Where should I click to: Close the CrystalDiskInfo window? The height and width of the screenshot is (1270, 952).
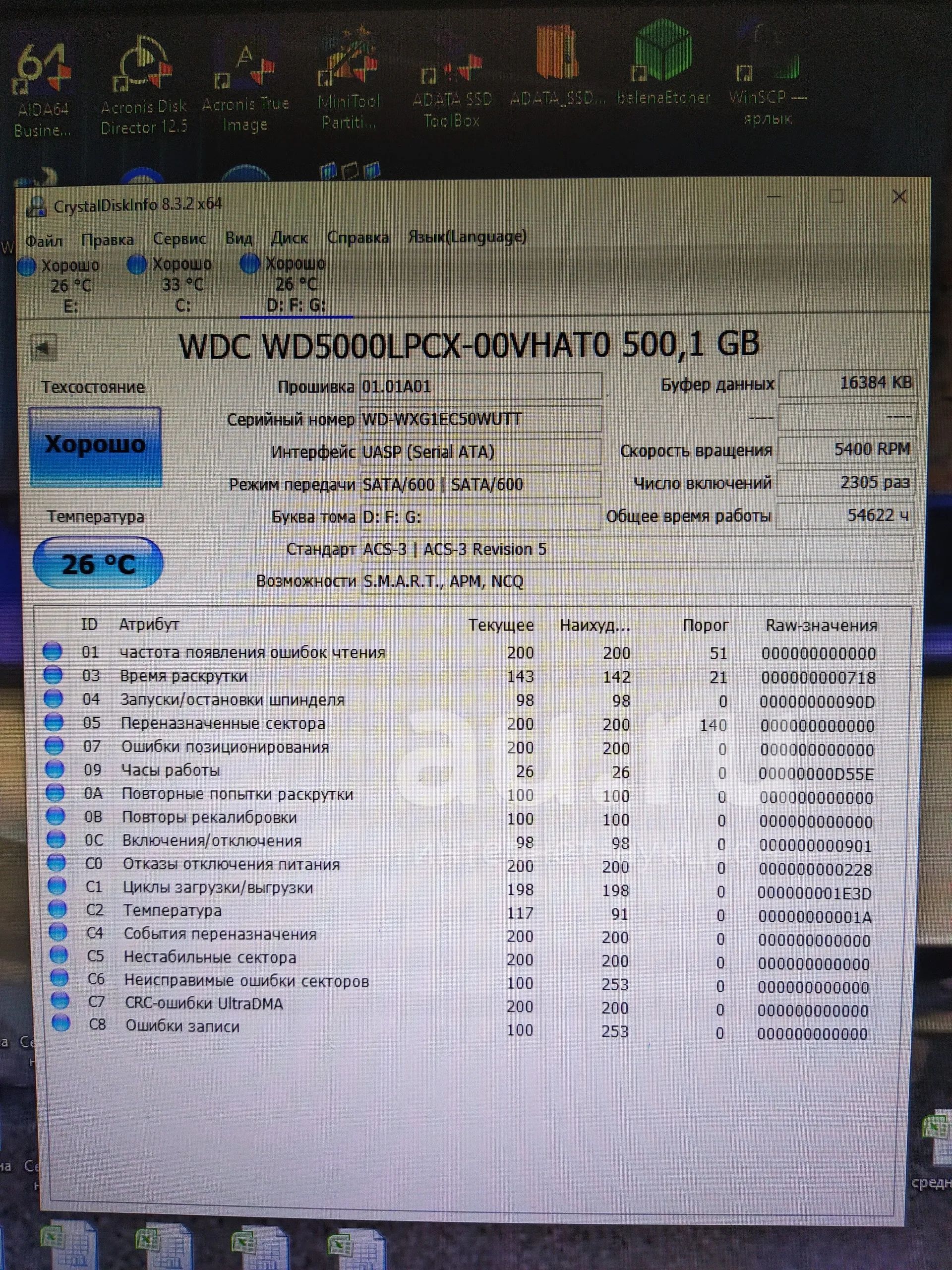pyautogui.click(x=899, y=197)
